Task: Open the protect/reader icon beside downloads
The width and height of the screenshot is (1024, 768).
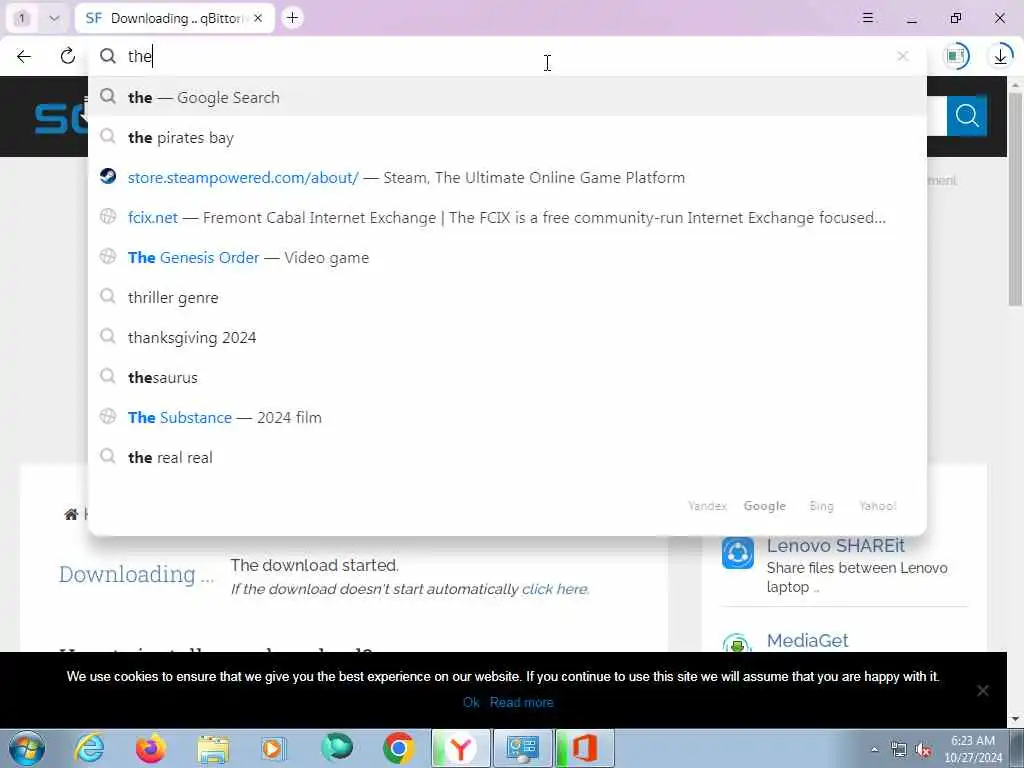Action: point(956,56)
